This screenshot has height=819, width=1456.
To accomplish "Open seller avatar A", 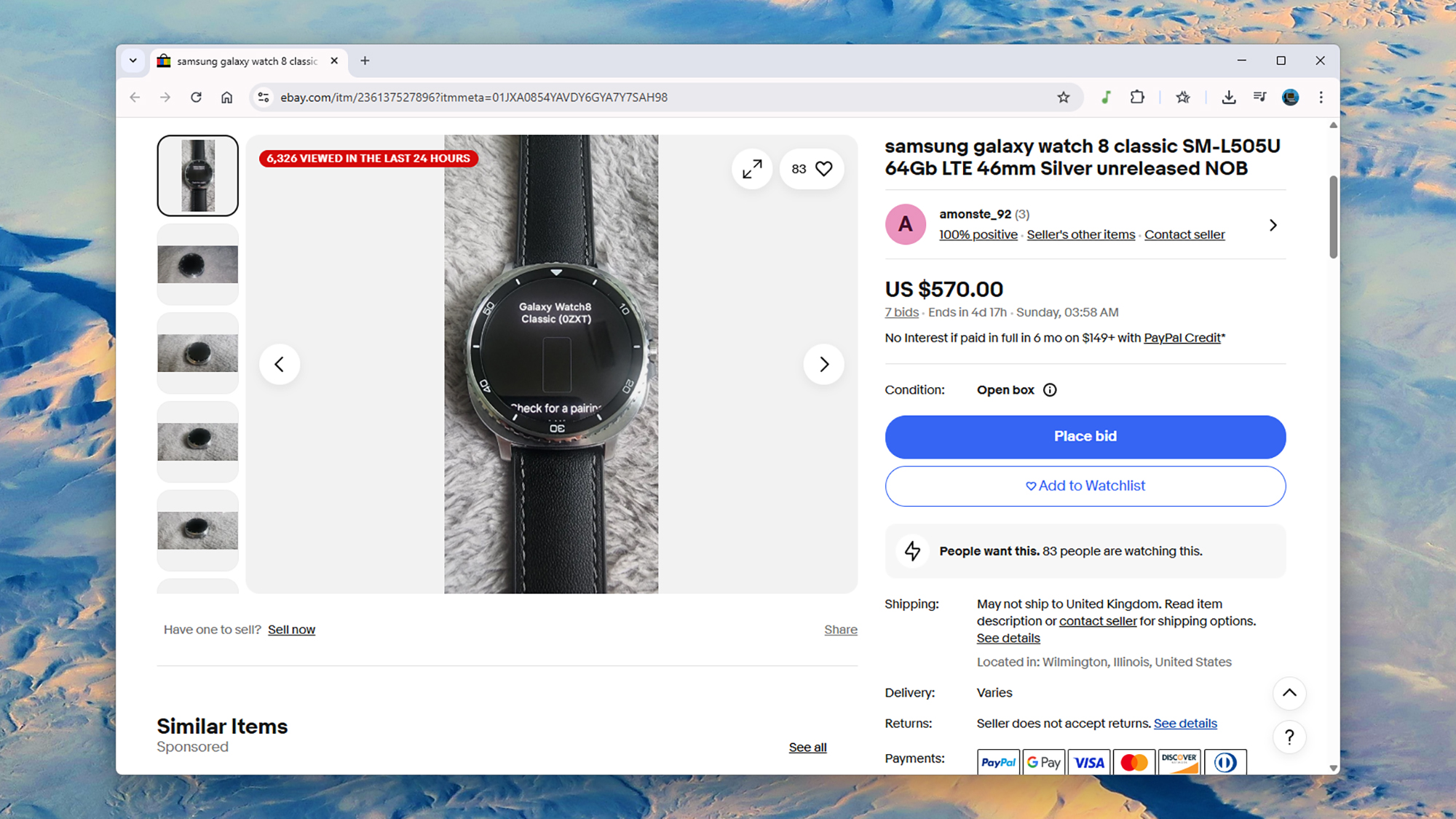I will point(906,224).
